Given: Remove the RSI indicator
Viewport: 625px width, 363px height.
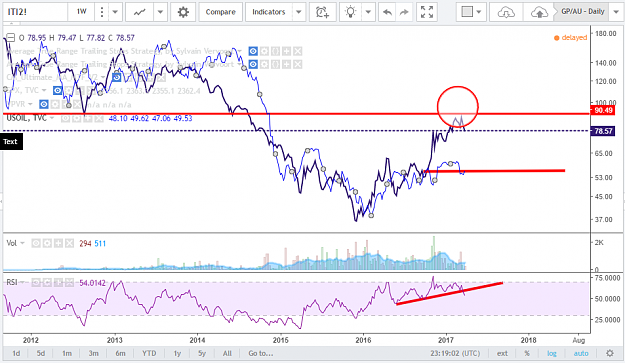Looking at the screenshot, I should click(69, 283).
